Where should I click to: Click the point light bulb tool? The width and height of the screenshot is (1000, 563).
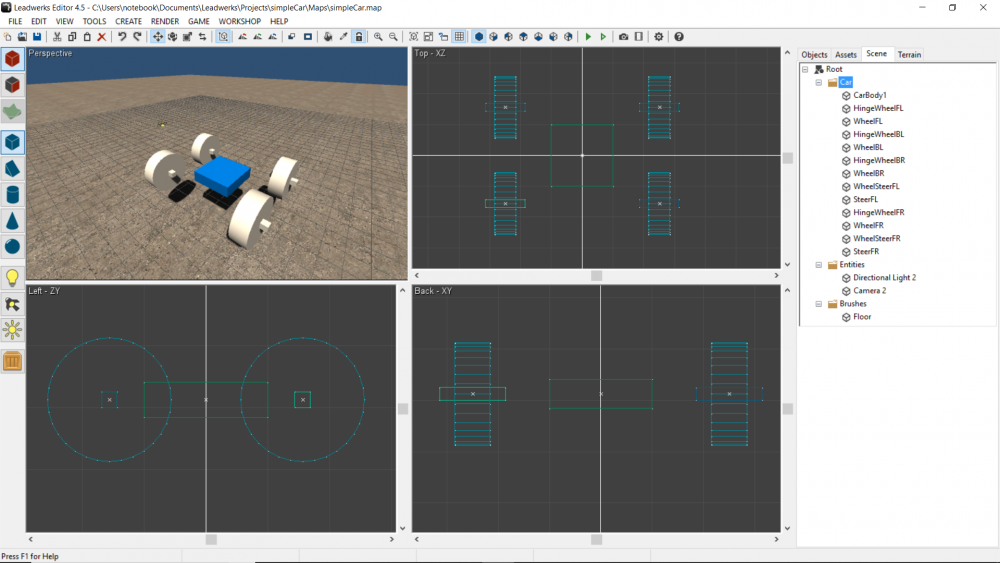[13, 278]
